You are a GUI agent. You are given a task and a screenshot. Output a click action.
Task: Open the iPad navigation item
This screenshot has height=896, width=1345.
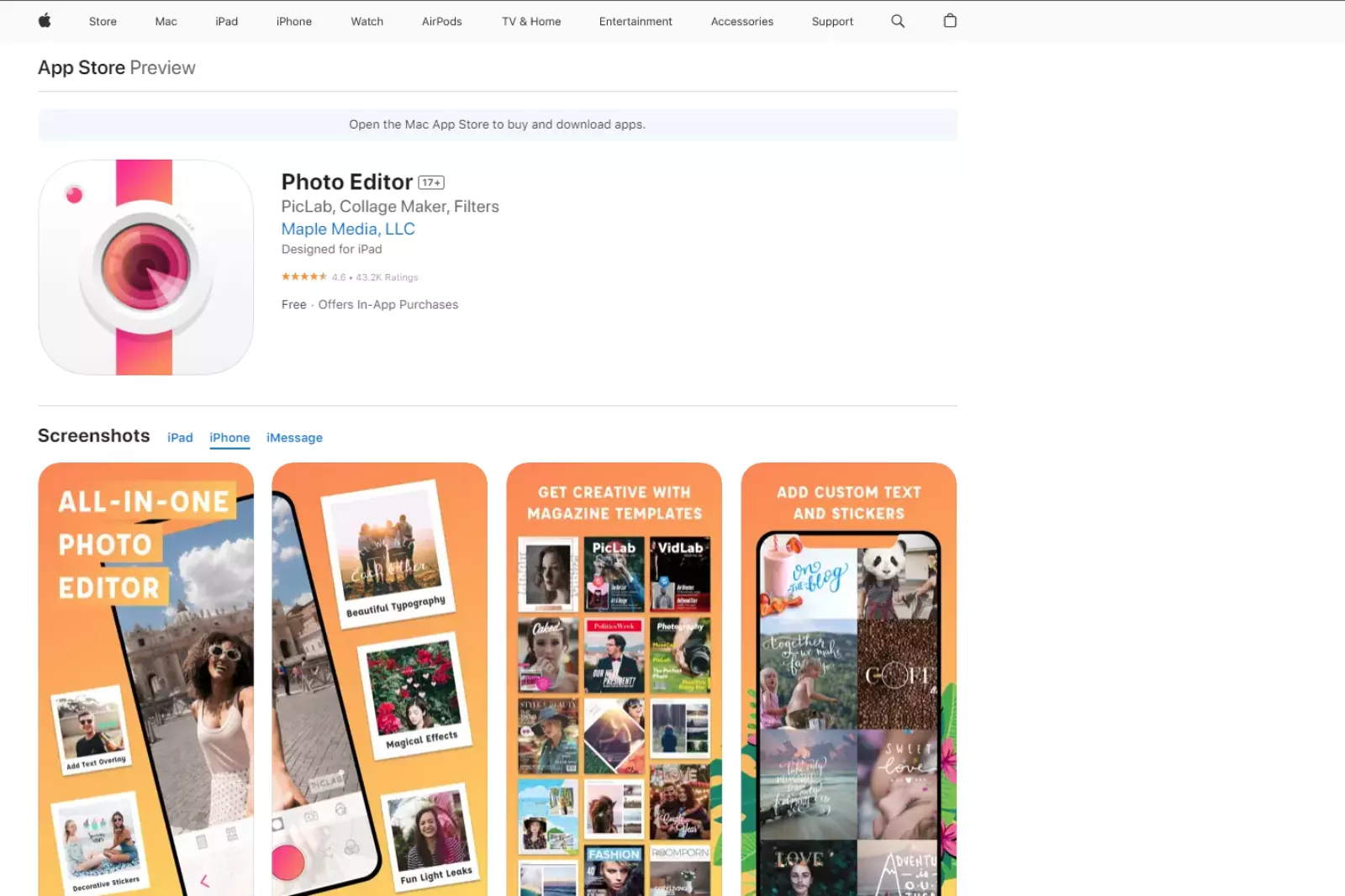(x=227, y=22)
